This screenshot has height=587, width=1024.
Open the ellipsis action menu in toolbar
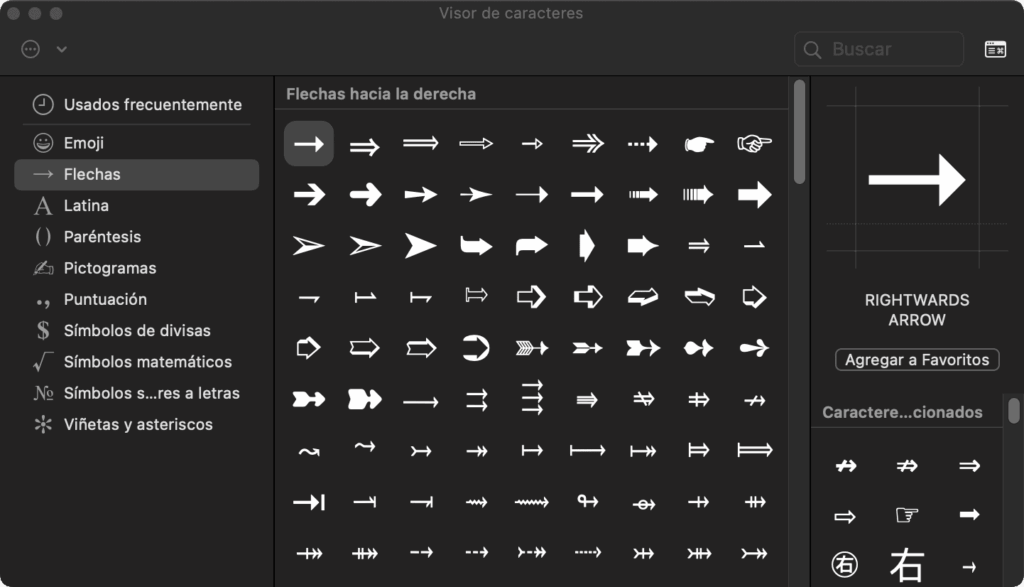tap(31, 49)
